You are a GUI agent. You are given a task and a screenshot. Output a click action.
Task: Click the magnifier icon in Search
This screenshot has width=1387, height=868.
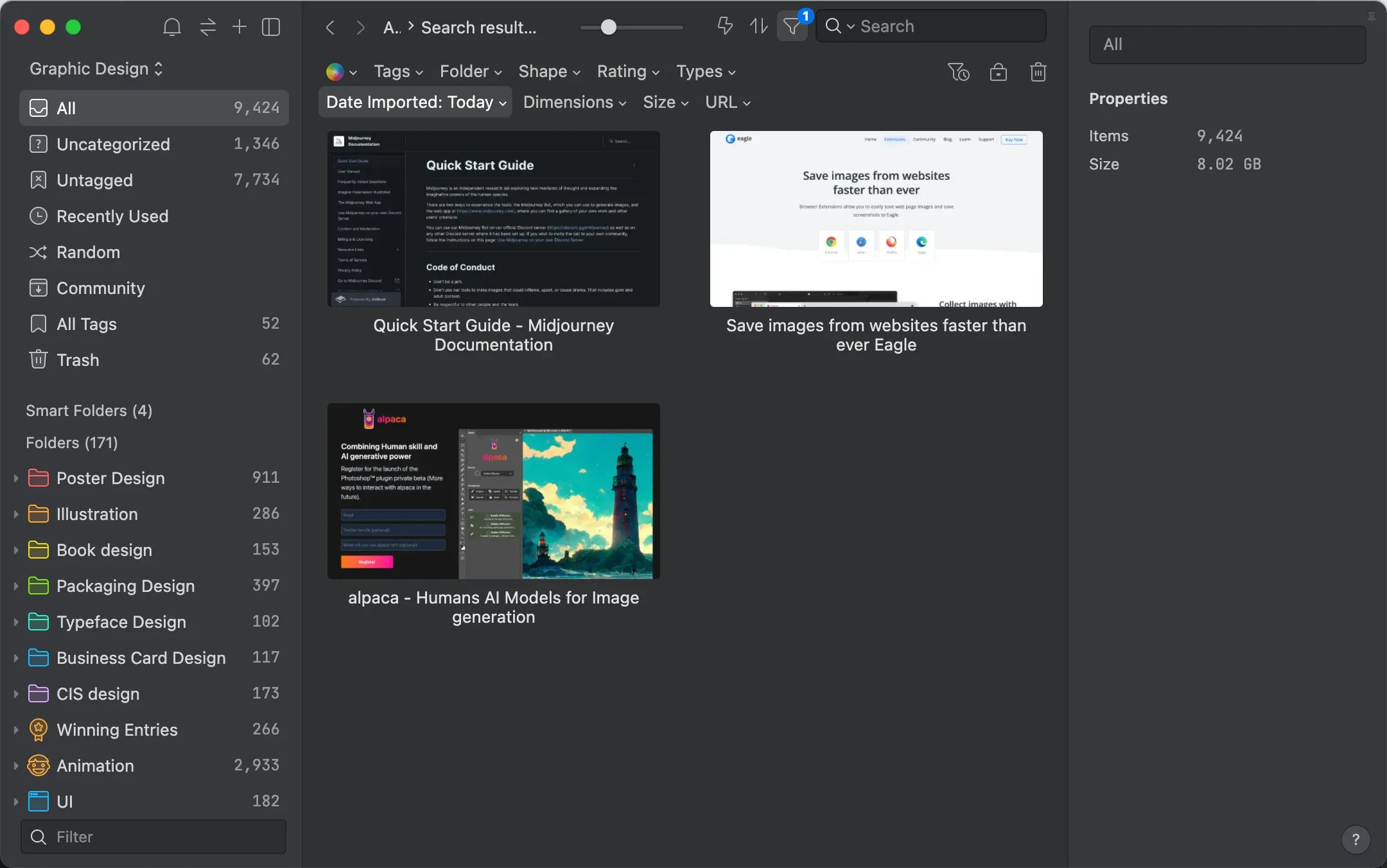click(833, 26)
